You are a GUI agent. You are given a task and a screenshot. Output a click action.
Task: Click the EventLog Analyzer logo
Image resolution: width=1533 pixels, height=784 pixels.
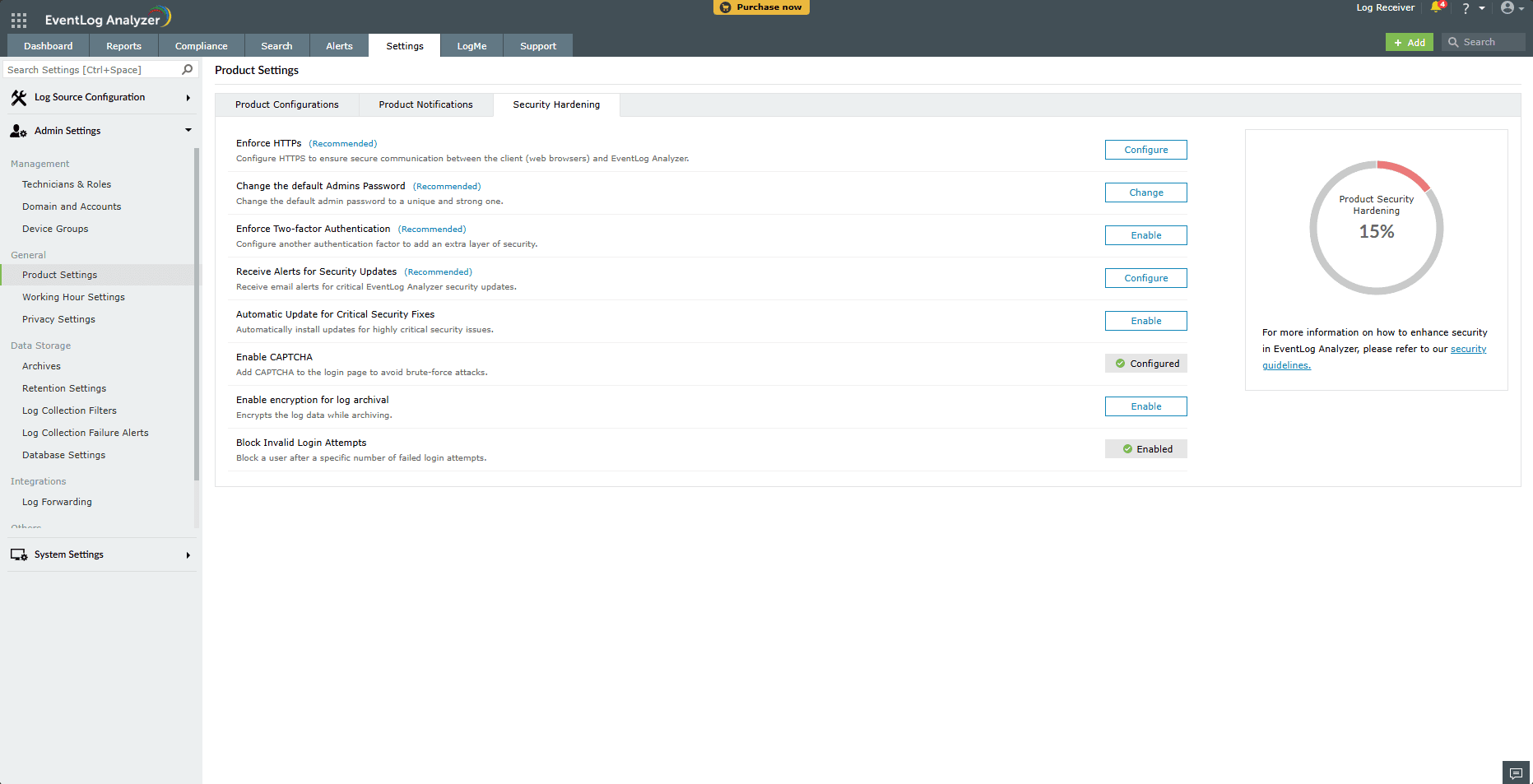tap(108, 18)
